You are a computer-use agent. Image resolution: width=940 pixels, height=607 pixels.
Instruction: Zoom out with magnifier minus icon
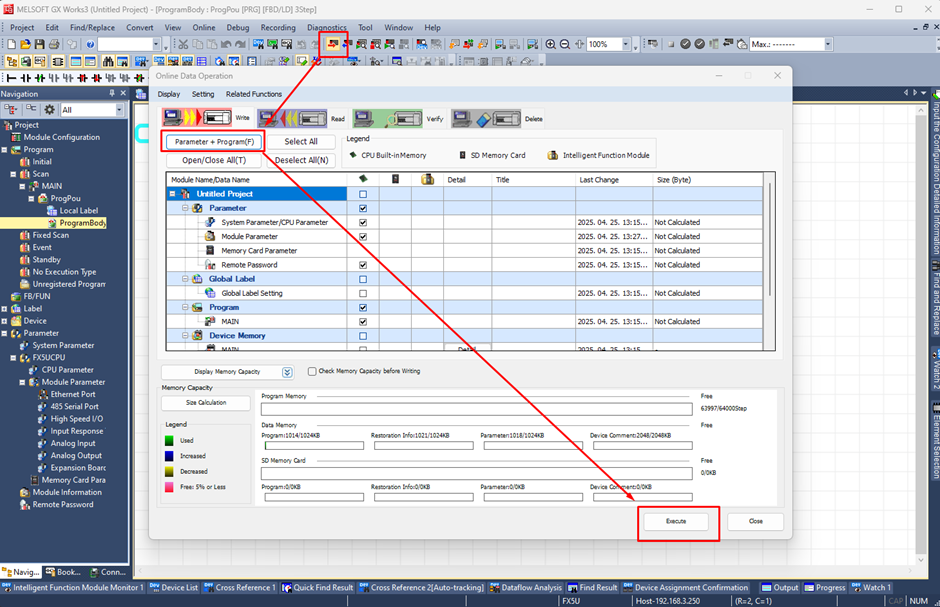pos(565,44)
